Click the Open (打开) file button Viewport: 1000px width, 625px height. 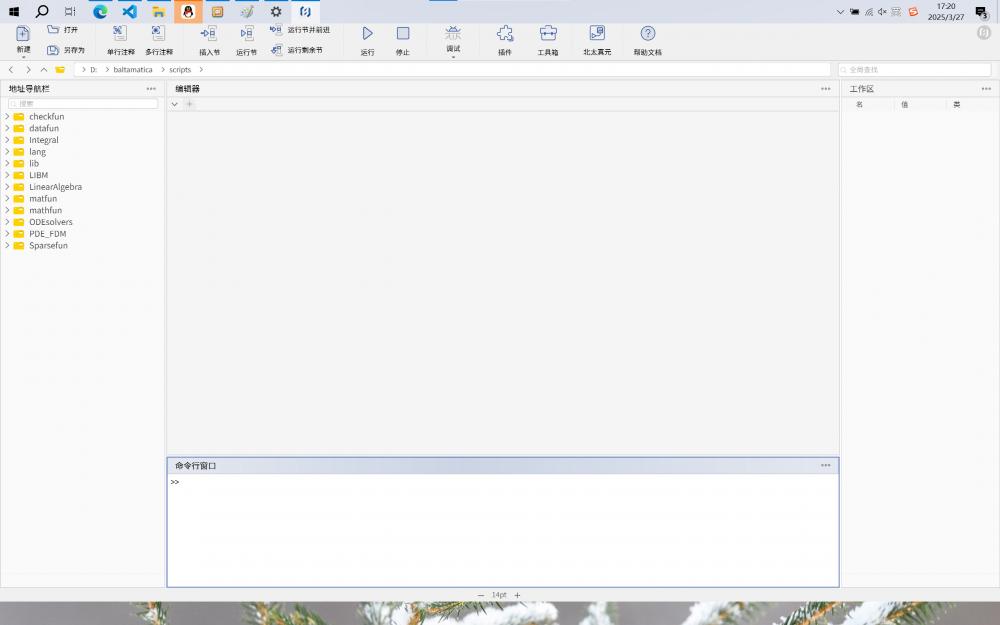(62, 30)
